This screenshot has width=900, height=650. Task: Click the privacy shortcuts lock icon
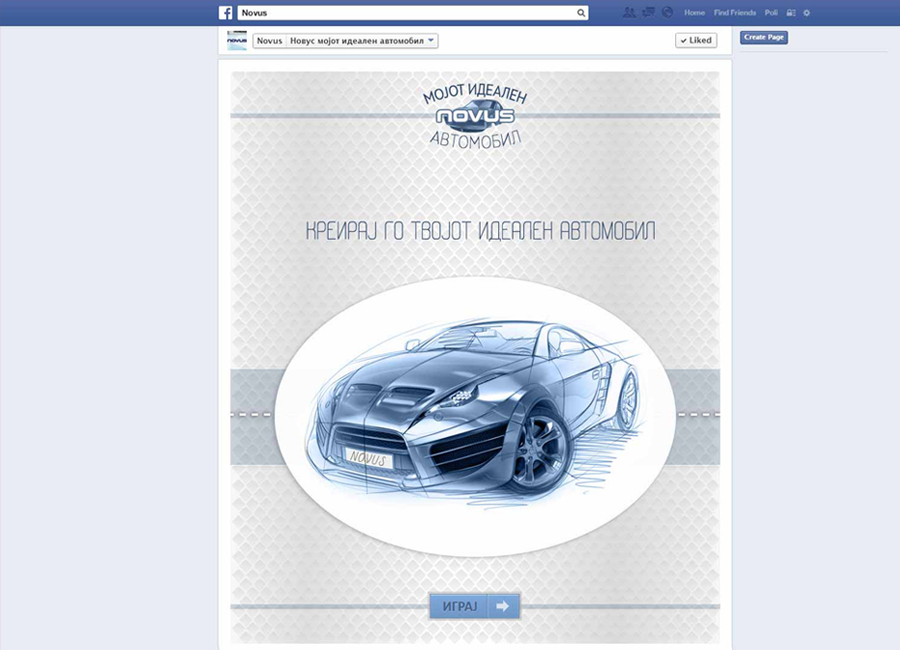pos(790,13)
